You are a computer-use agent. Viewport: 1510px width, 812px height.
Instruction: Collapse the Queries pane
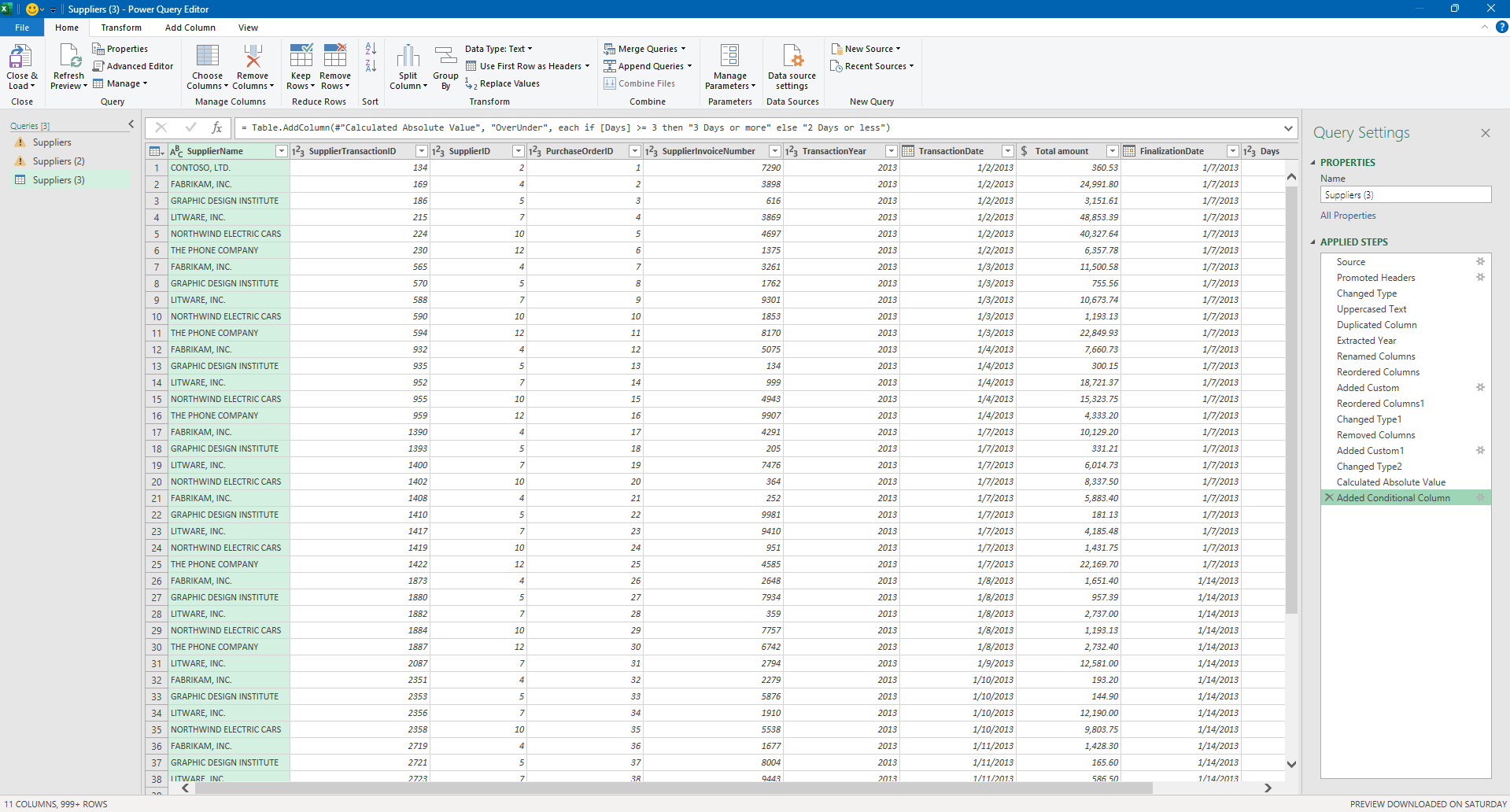pos(131,124)
